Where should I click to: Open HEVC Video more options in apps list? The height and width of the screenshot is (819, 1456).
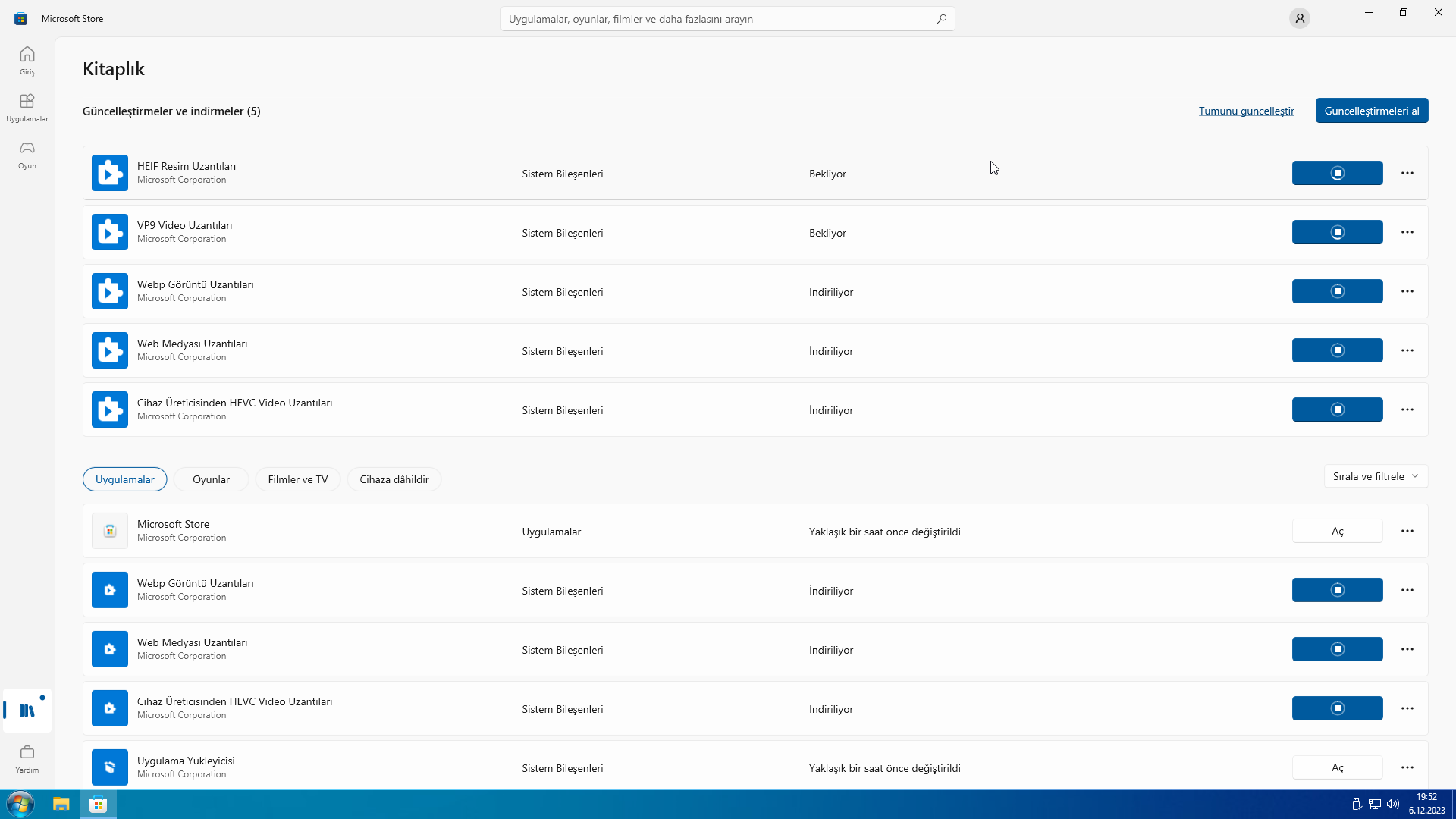click(x=1407, y=708)
